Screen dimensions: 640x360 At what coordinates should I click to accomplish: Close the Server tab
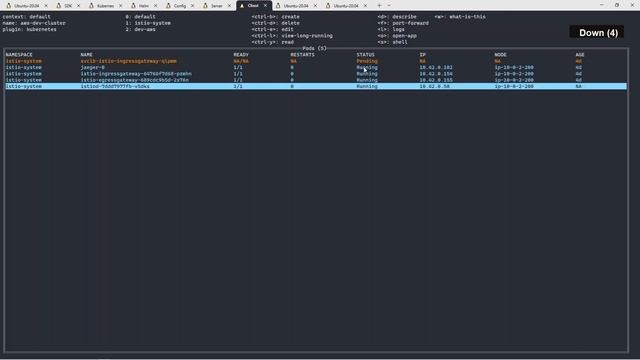pyautogui.click(x=229, y=6)
